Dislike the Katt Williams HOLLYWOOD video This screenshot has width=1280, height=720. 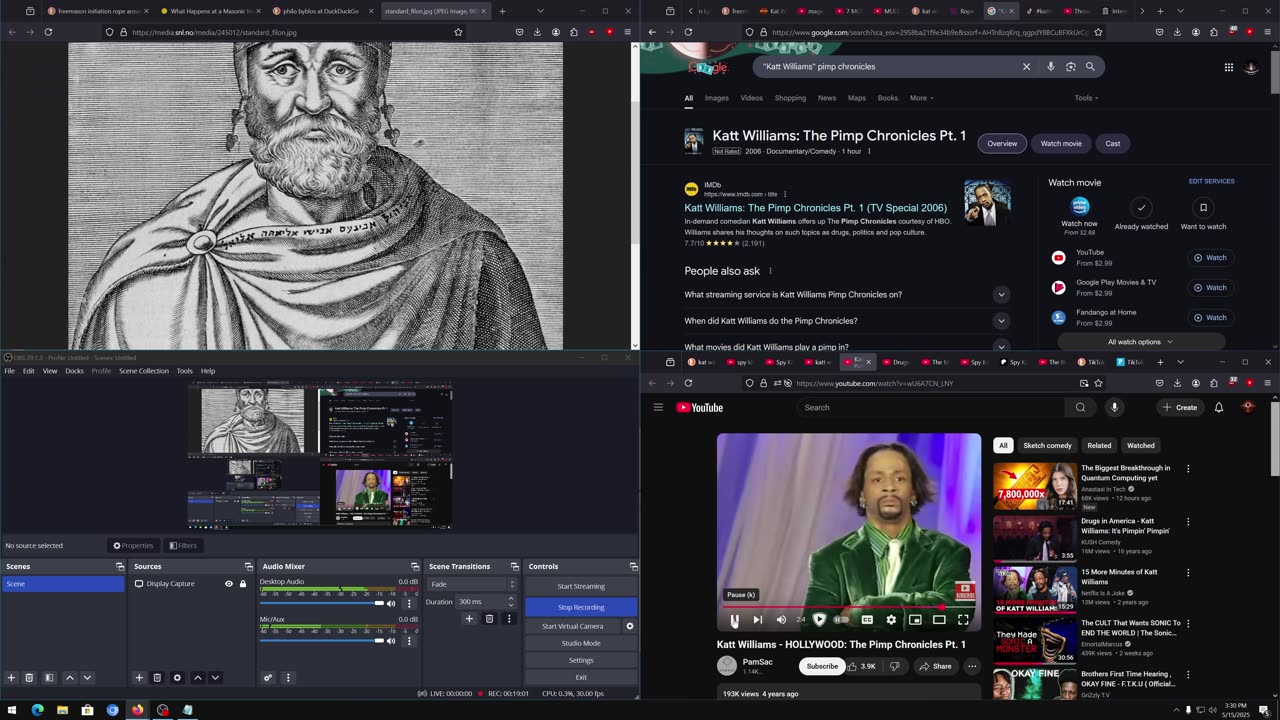(x=895, y=666)
